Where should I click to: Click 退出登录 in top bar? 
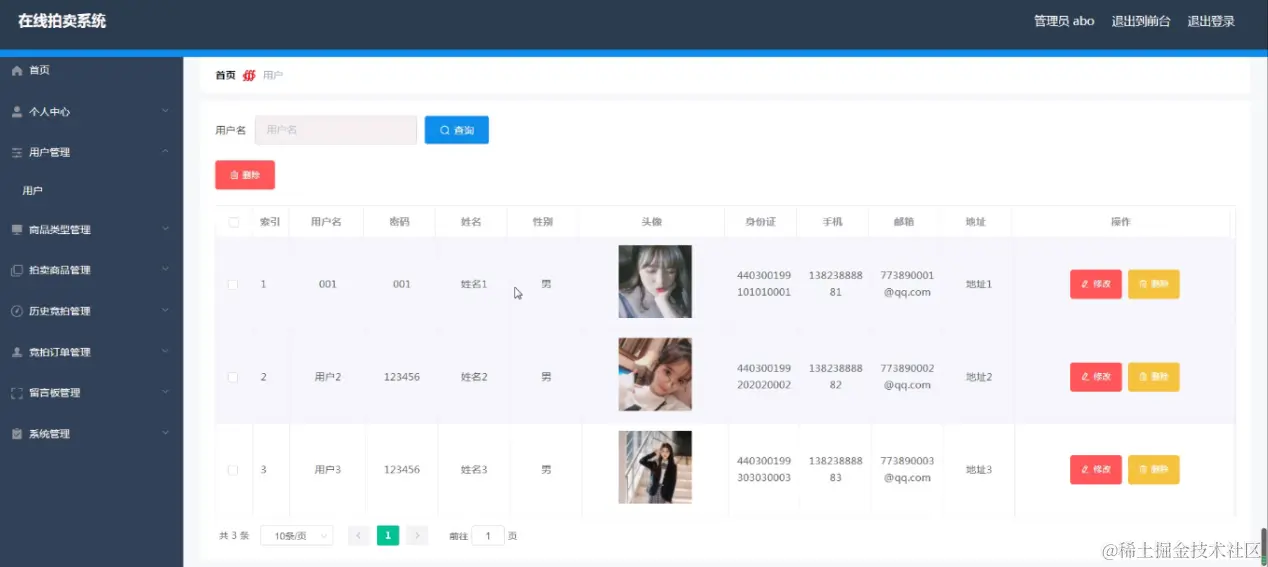tap(1211, 21)
